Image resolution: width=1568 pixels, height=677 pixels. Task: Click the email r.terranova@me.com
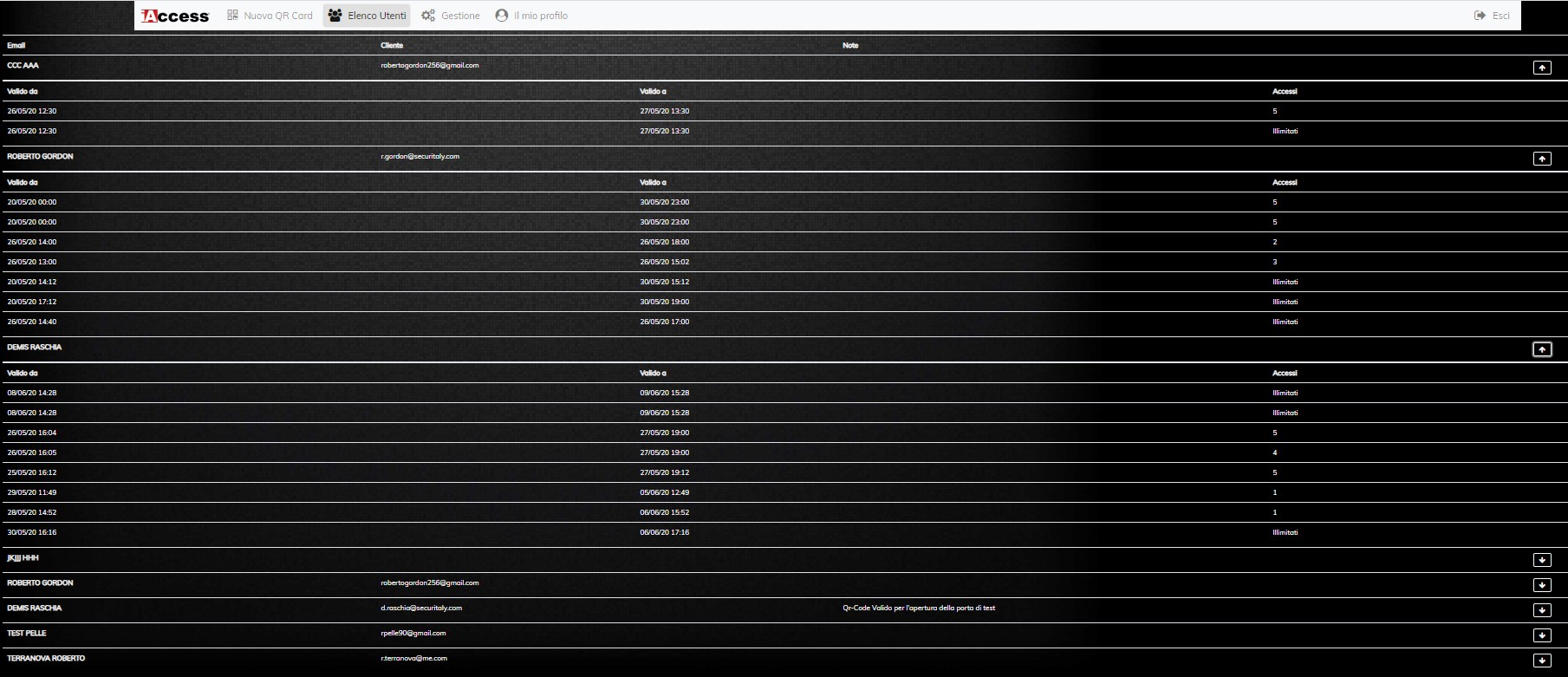click(x=414, y=658)
